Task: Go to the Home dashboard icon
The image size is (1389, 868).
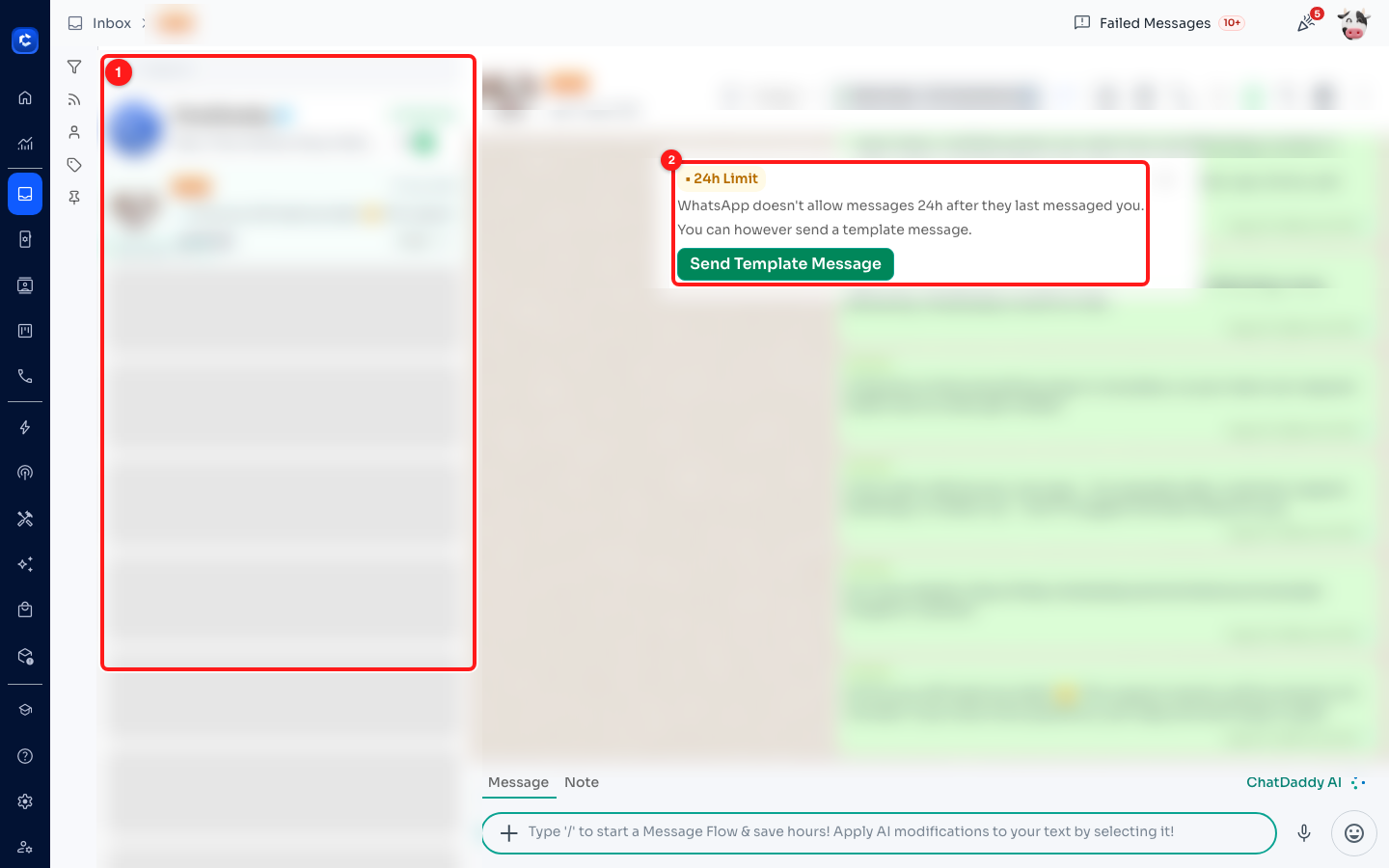Action: (x=25, y=97)
